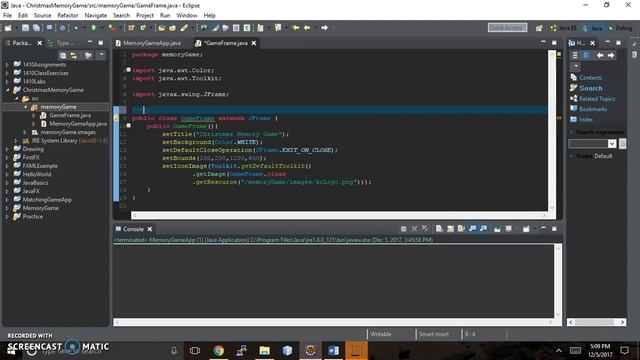Click Remove All Terminated Launches icon

coord(425,229)
